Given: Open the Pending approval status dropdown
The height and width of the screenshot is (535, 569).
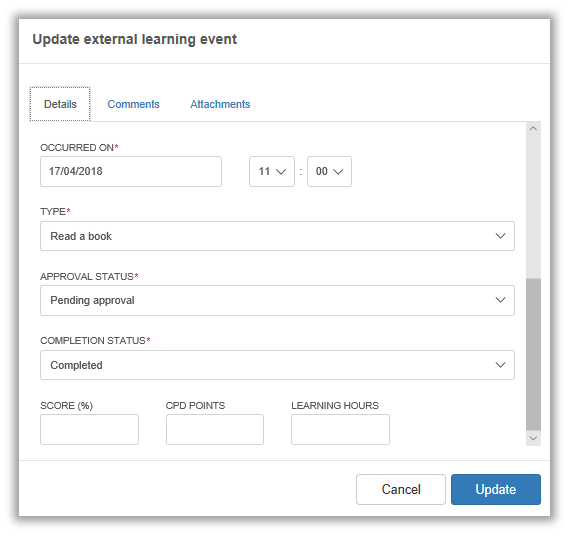Looking at the screenshot, I should click(x=277, y=300).
